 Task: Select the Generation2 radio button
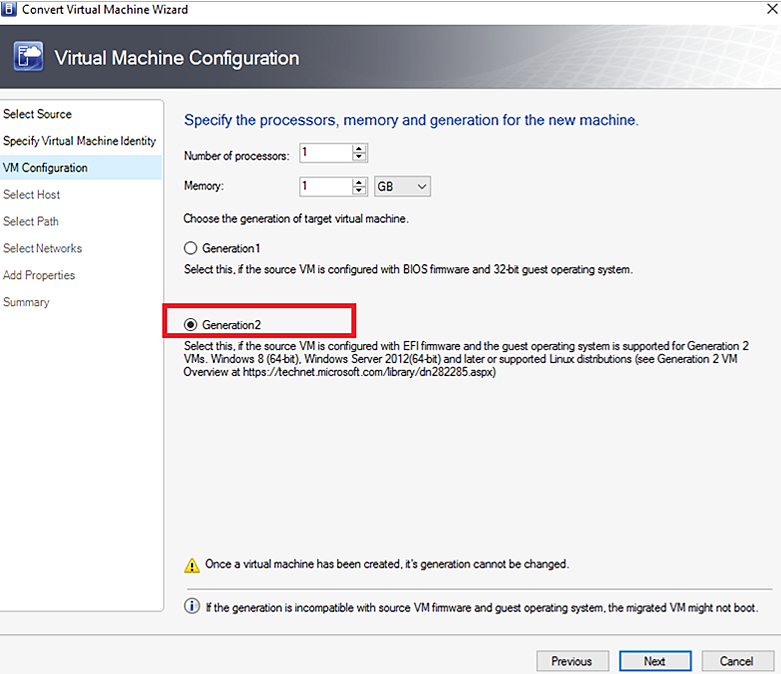(190, 325)
